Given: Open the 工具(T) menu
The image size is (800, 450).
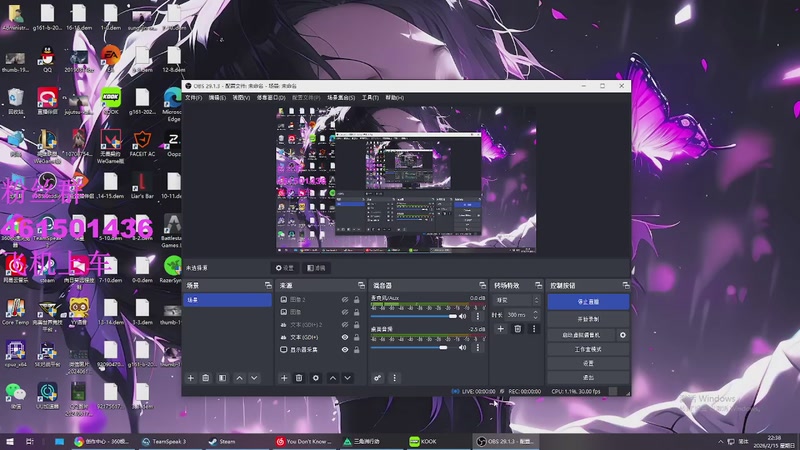Looking at the screenshot, I should (x=370, y=97).
